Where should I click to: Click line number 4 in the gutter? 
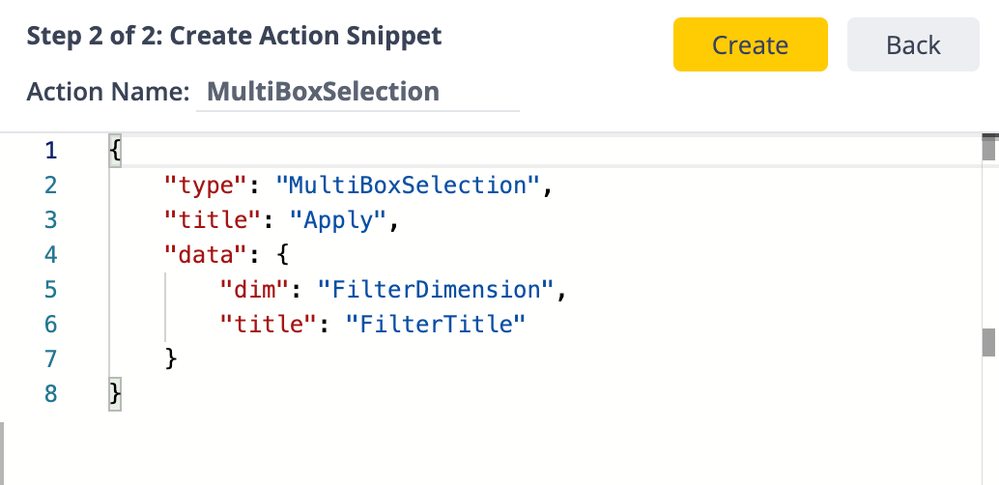(51, 255)
